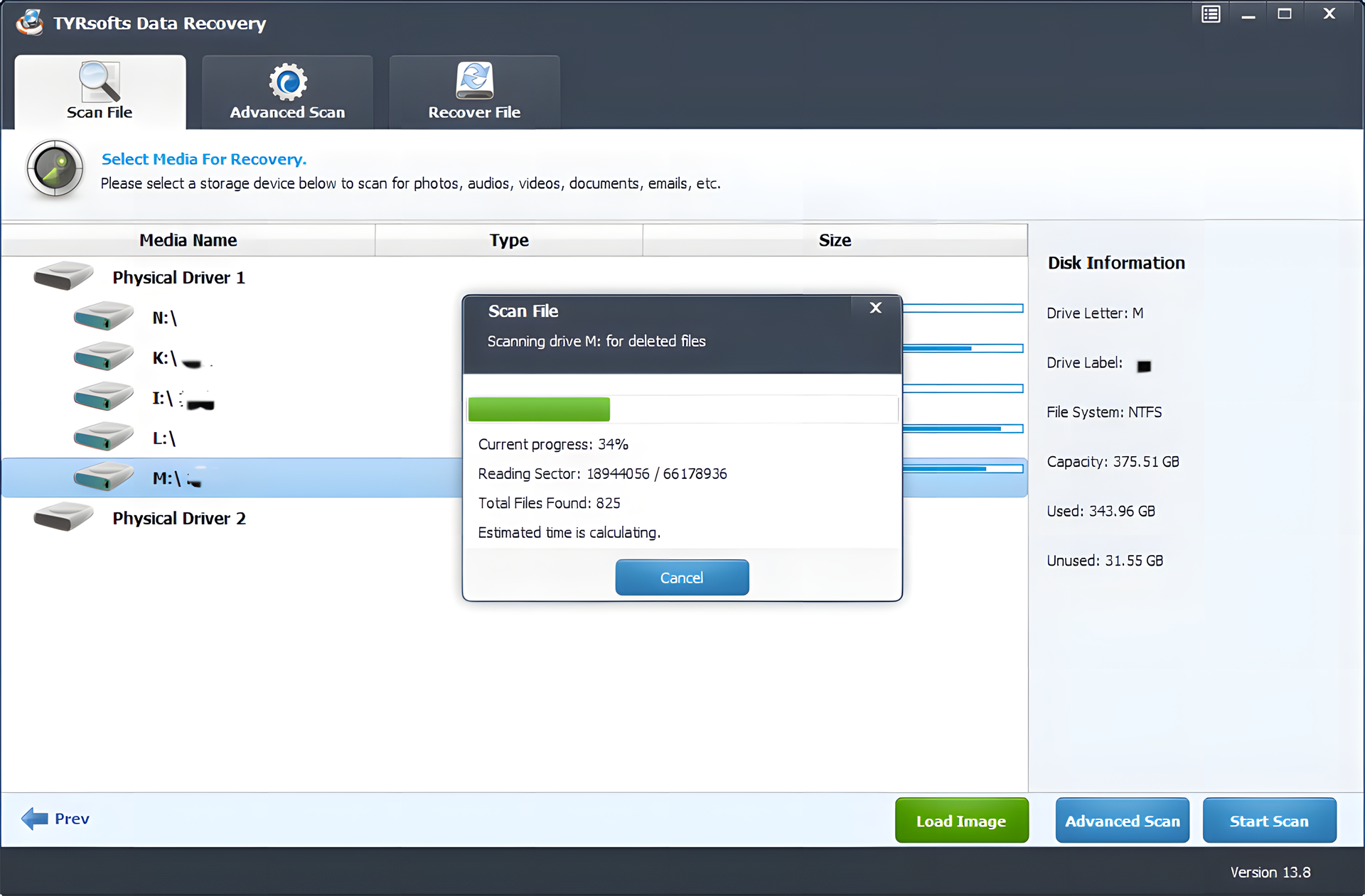Click the blue Start Scan button

point(1268,821)
